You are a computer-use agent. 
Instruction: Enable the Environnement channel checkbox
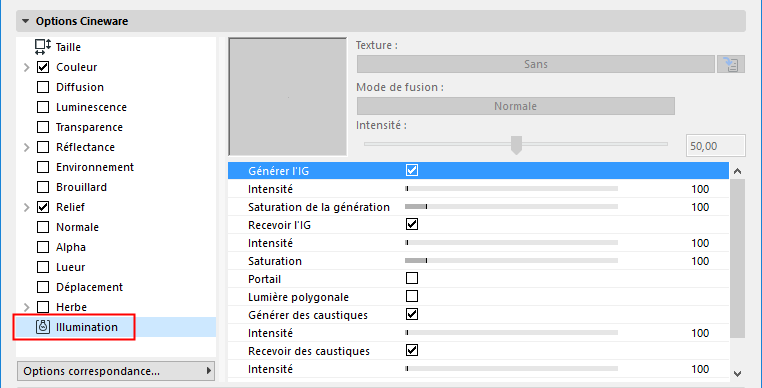pyautogui.click(x=43, y=167)
